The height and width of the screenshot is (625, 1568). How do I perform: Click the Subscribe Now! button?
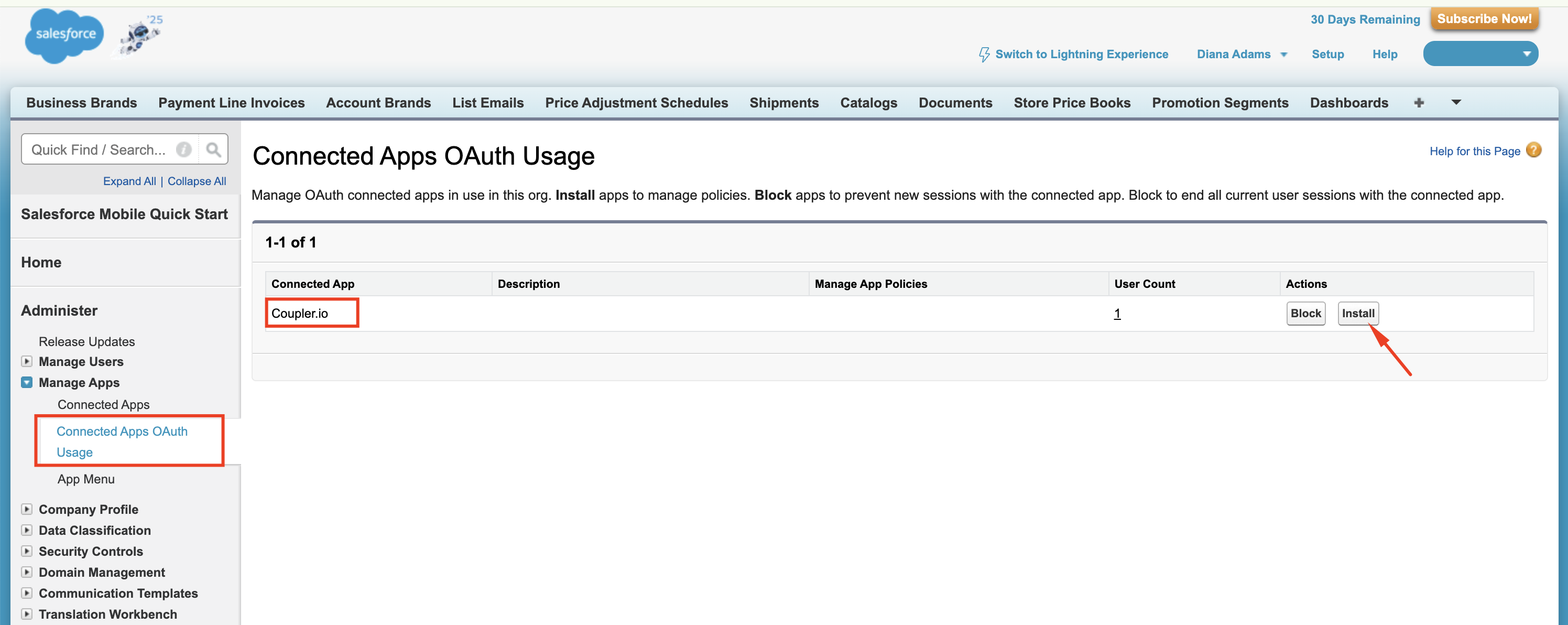click(1484, 19)
